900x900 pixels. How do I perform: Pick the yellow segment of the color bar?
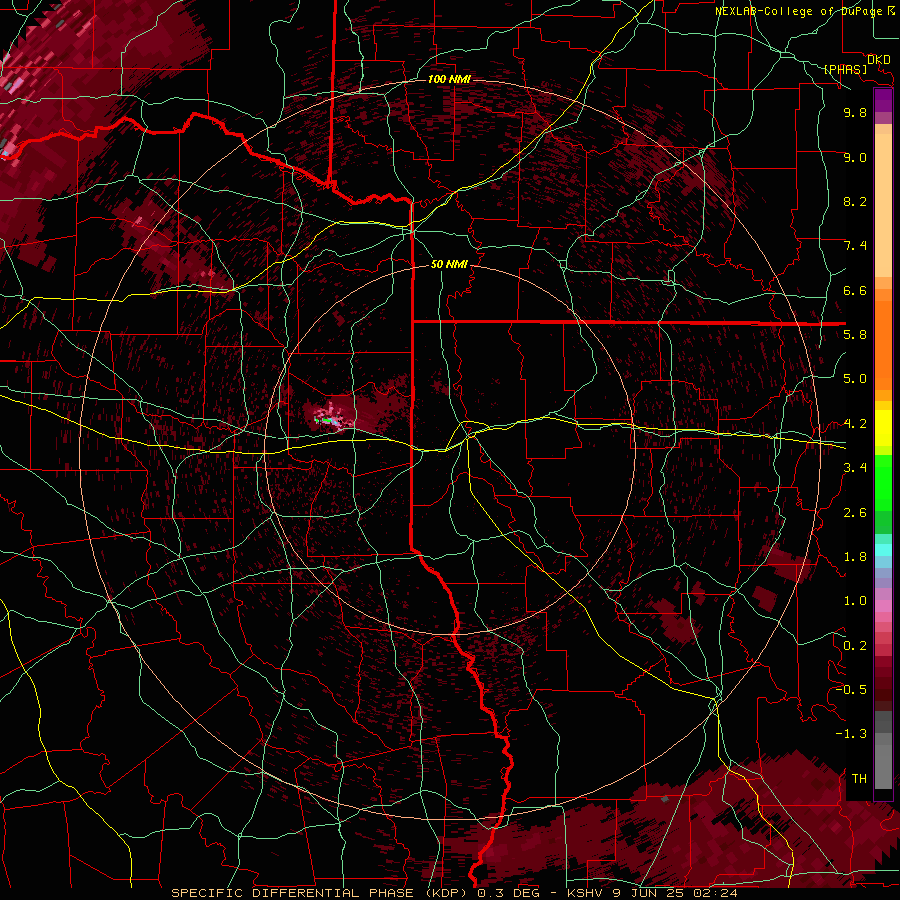click(883, 428)
